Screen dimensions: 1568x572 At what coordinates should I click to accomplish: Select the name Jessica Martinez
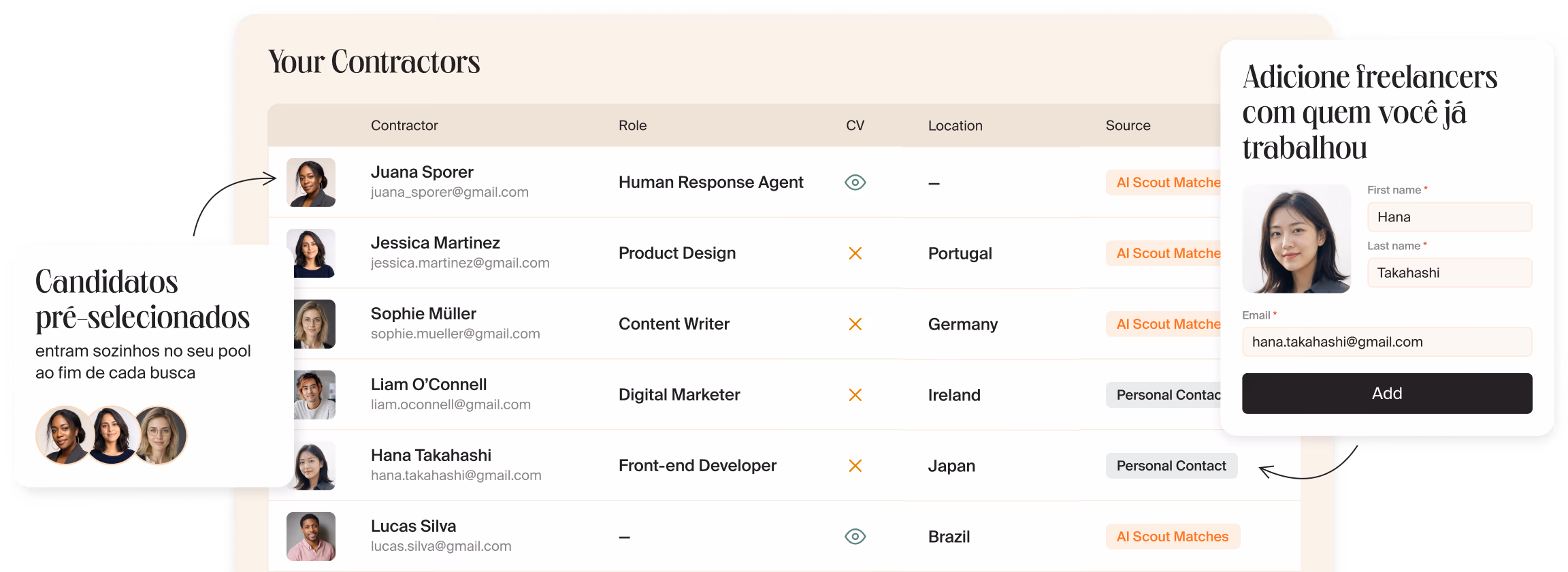436,243
